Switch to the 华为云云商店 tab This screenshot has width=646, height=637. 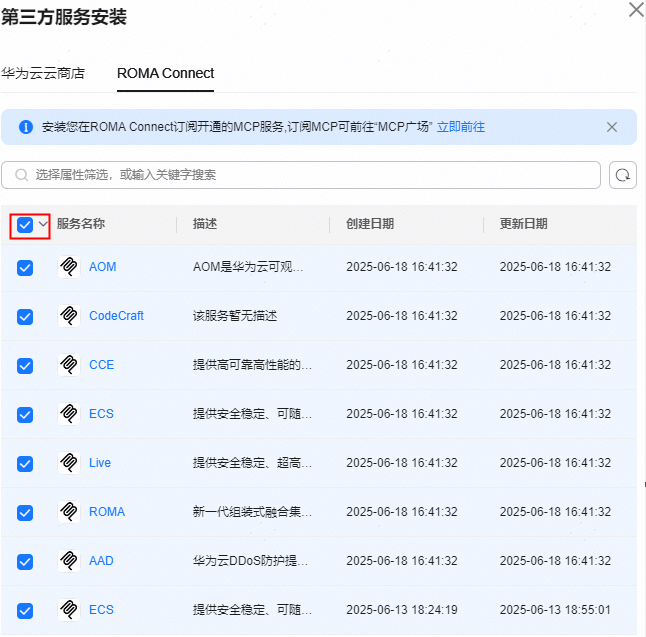pyautogui.click(x=43, y=73)
